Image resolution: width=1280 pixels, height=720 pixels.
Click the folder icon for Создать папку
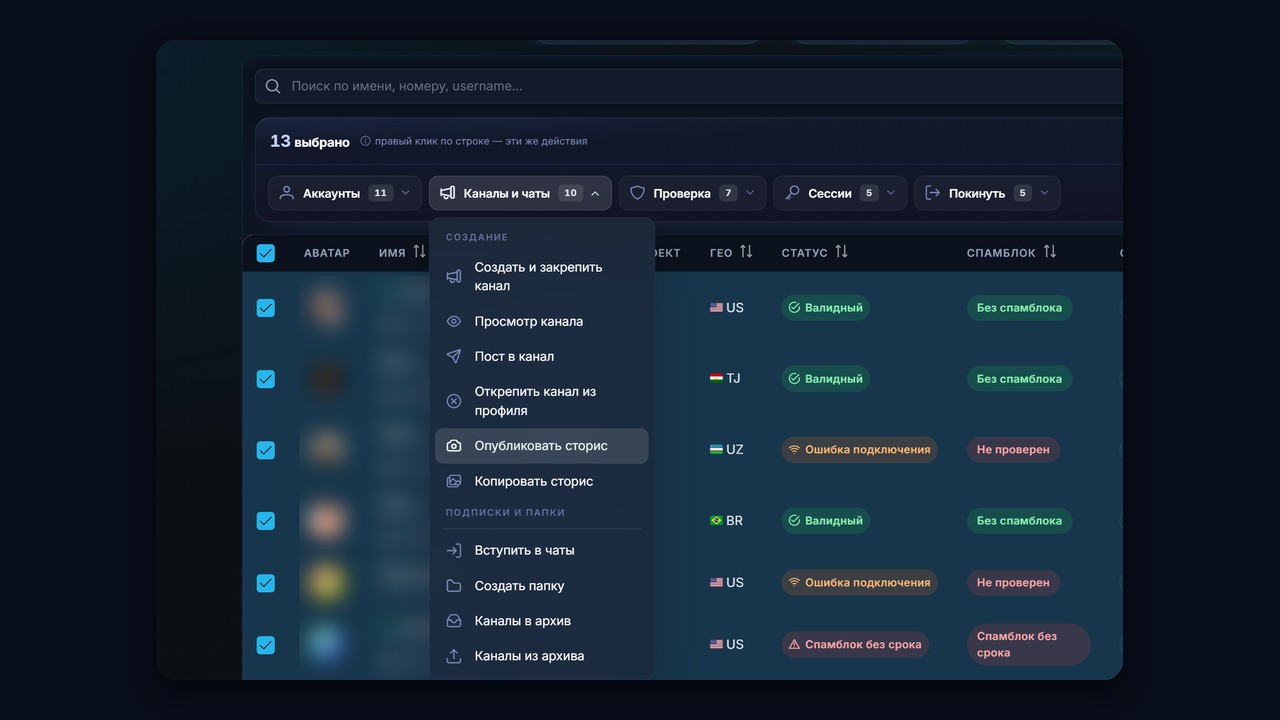tap(454, 586)
